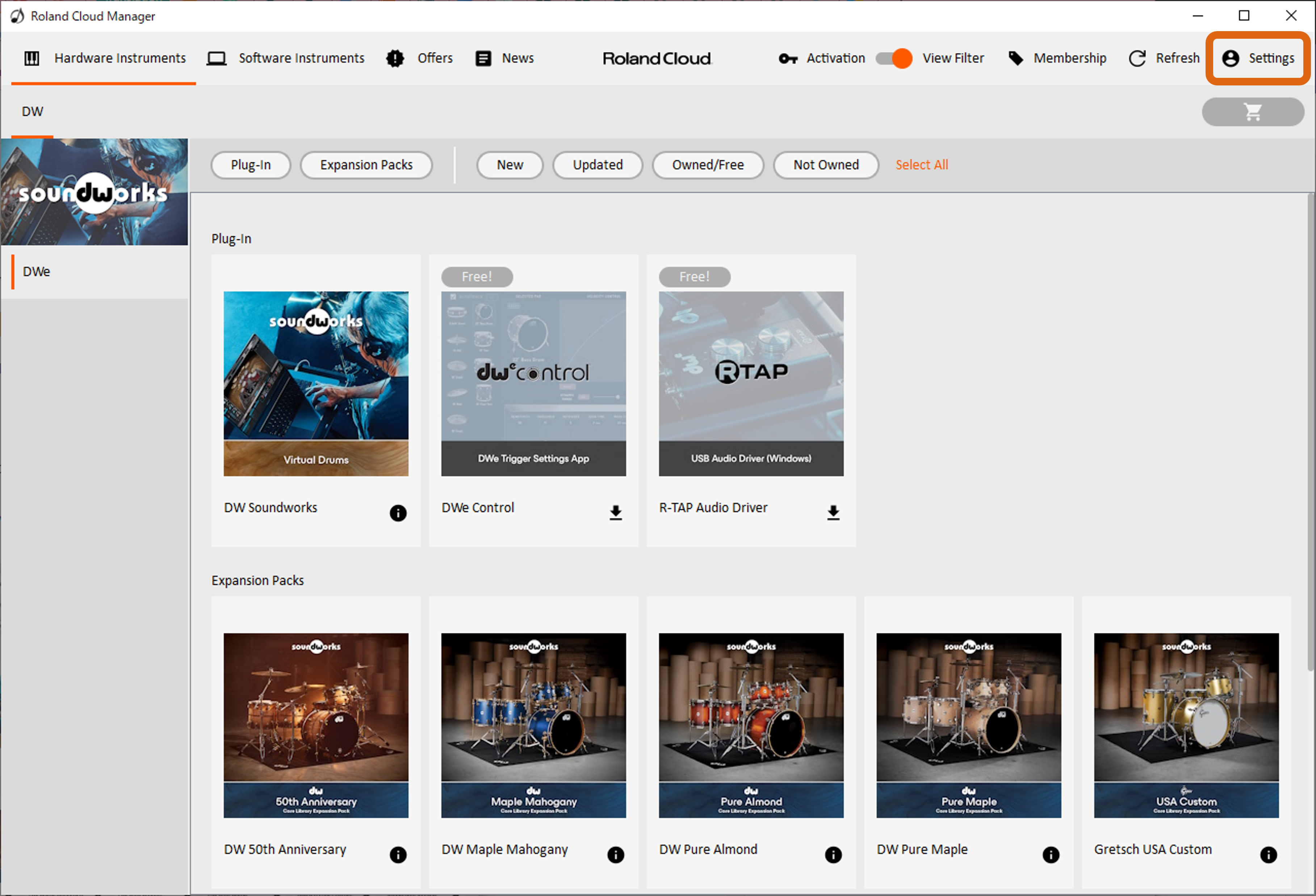Maximize the Roland Cloud Manager window
This screenshot has width=1316, height=896.
[1244, 16]
